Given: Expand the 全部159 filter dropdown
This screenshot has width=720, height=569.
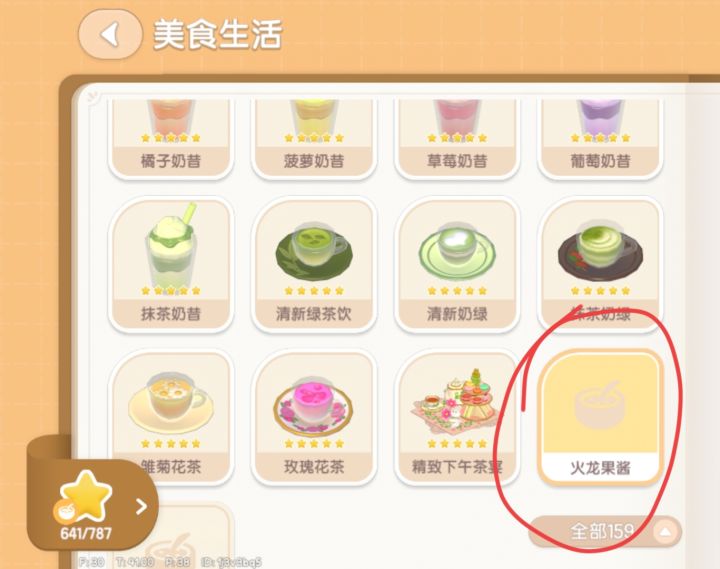Looking at the screenshot, I should pyautogui.click(x=605, y=532).
